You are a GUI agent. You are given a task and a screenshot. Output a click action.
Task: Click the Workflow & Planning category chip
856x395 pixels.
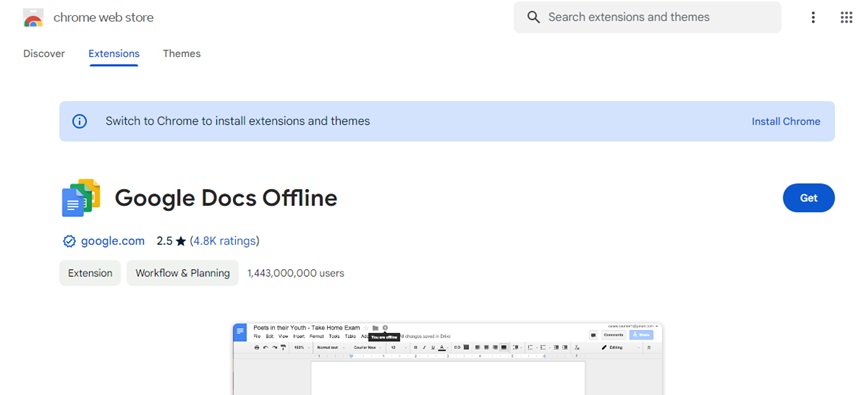tap(182, 273)
